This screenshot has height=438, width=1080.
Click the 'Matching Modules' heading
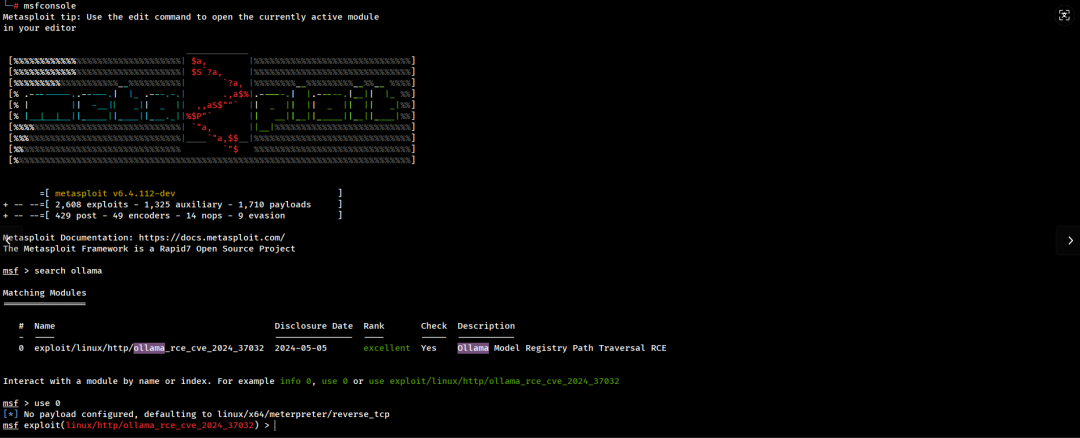pos(44,293)
